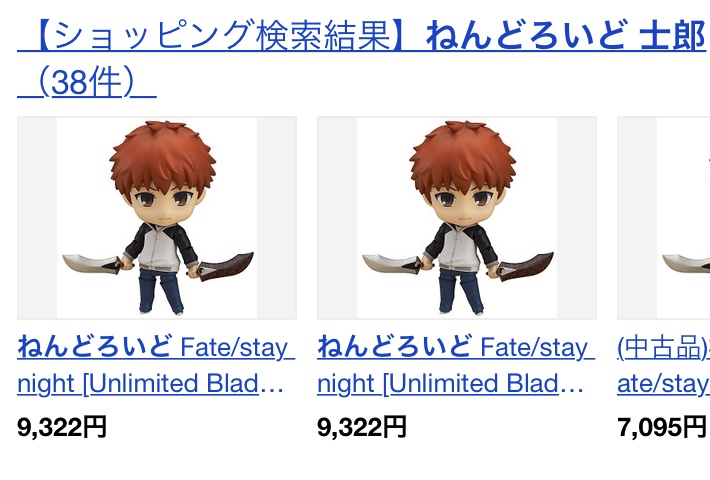Open second Shirou Nendoroid product thumbnail

click(457, 218)
